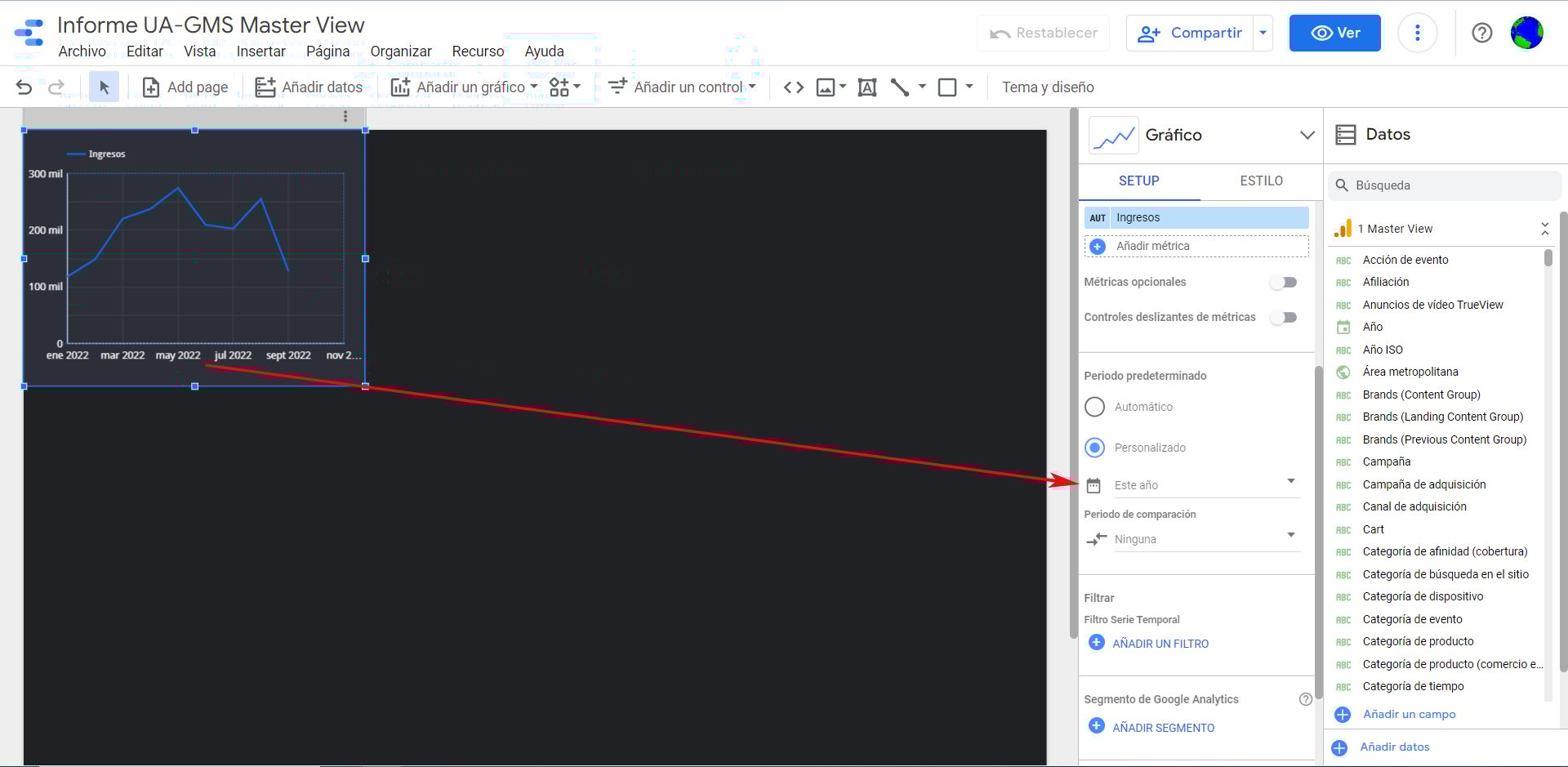Open the help question mark icon
Screen dimensions: 1568x767
pyautogui.click(x=1481, y=33)
